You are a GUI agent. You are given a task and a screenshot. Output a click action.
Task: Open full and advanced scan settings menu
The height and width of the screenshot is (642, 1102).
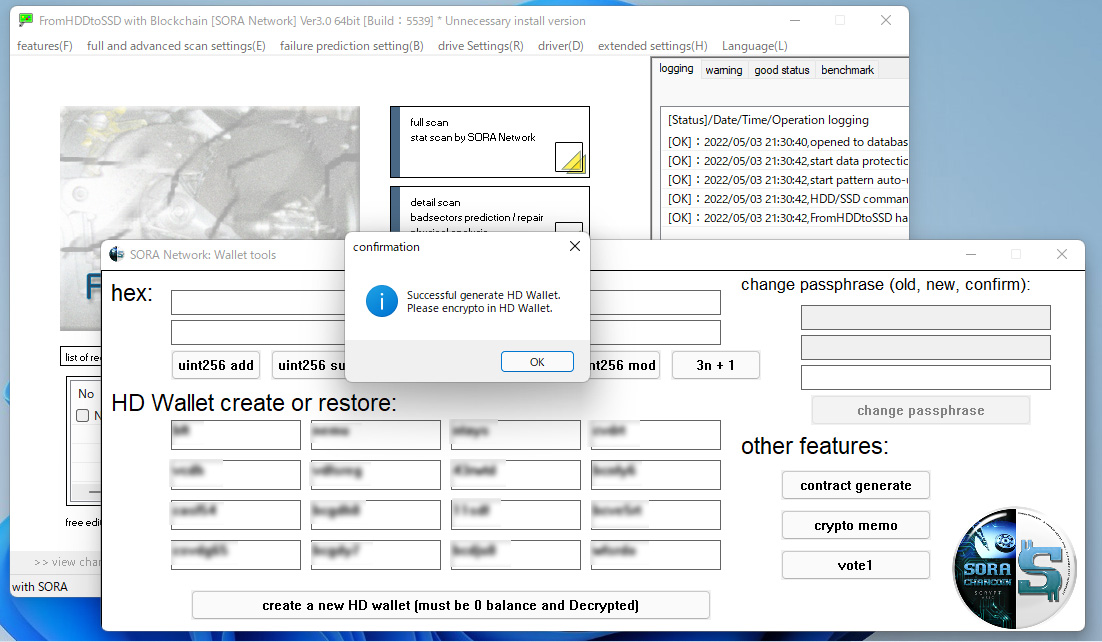coord(176,46)
